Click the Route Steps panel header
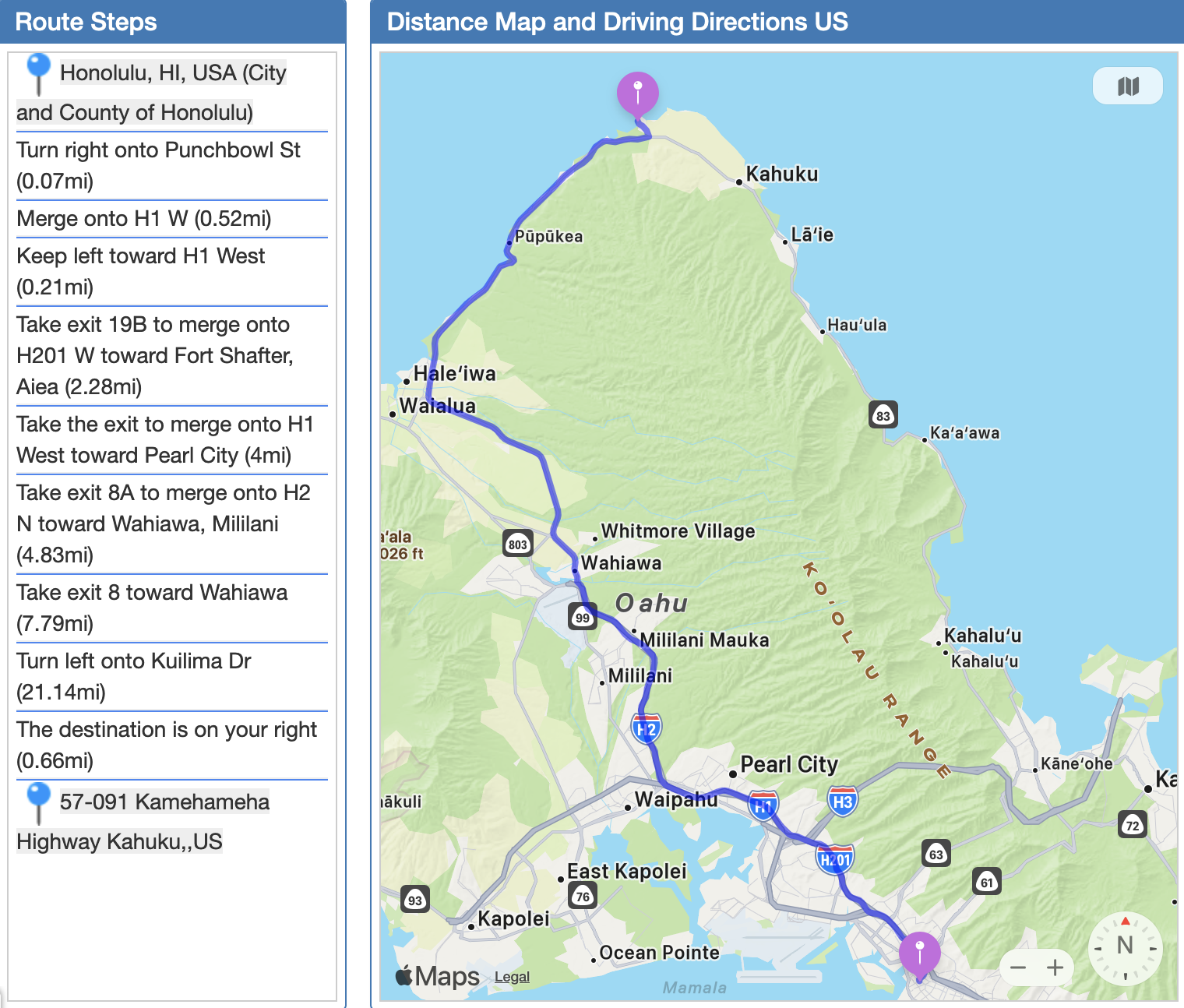This screenshot has width=1184, height=1008. 86,22
